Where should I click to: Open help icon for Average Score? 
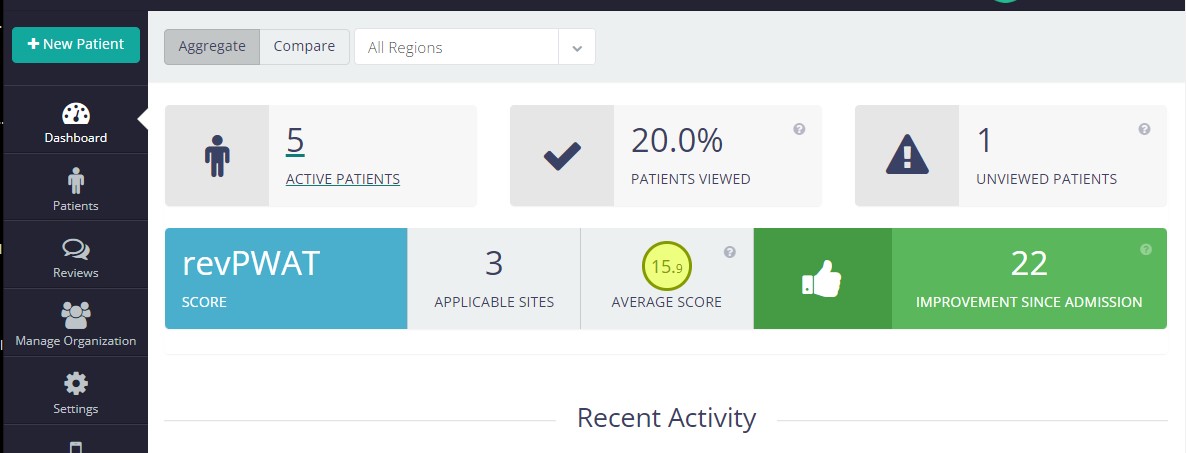tap(730, 252)
